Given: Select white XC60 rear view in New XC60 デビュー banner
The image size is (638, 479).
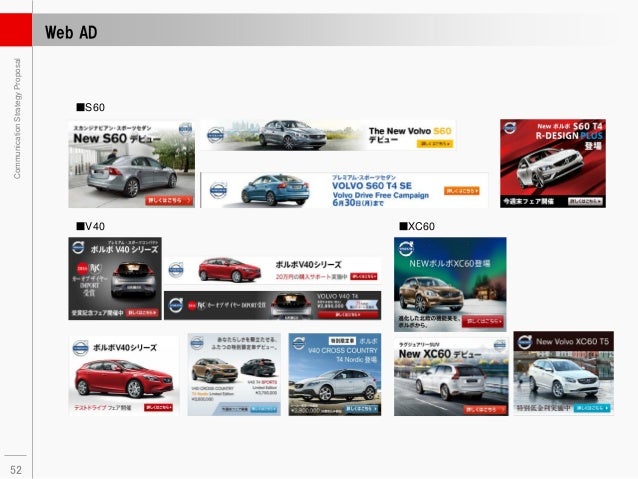Looking at the screenshot, I should 450,382.
